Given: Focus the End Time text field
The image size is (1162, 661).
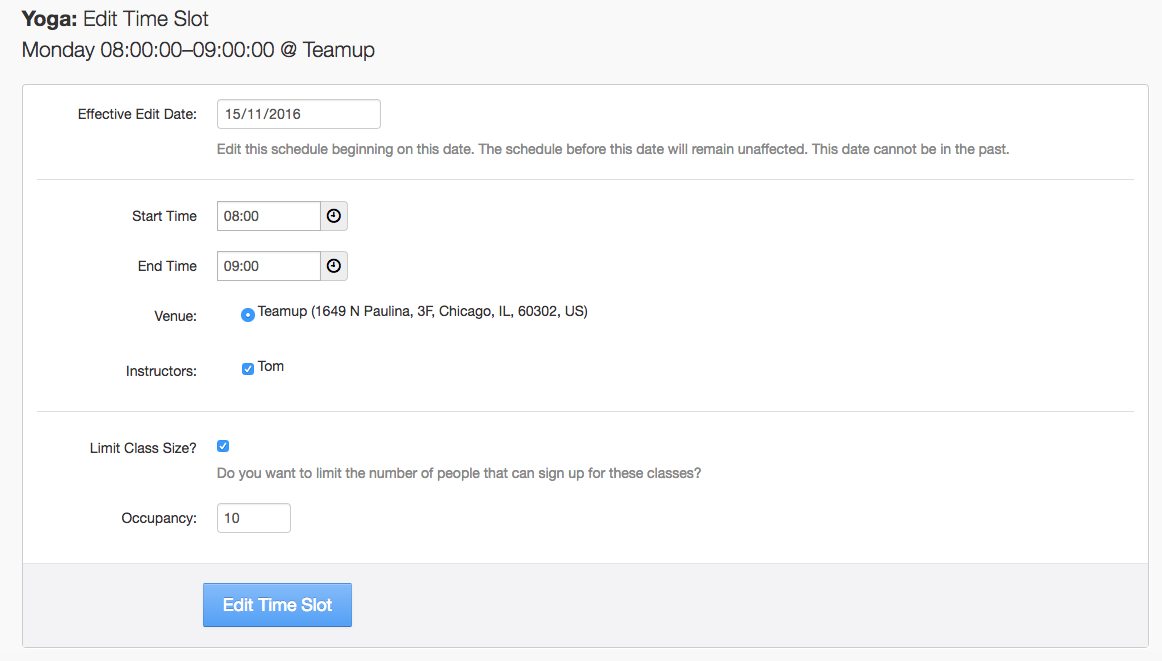Looking at the screenshot, I should tap(268, 266).
